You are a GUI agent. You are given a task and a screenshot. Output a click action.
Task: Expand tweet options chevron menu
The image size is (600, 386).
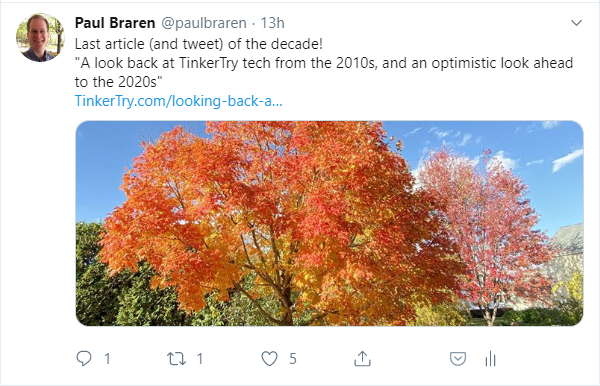point(576,23)
